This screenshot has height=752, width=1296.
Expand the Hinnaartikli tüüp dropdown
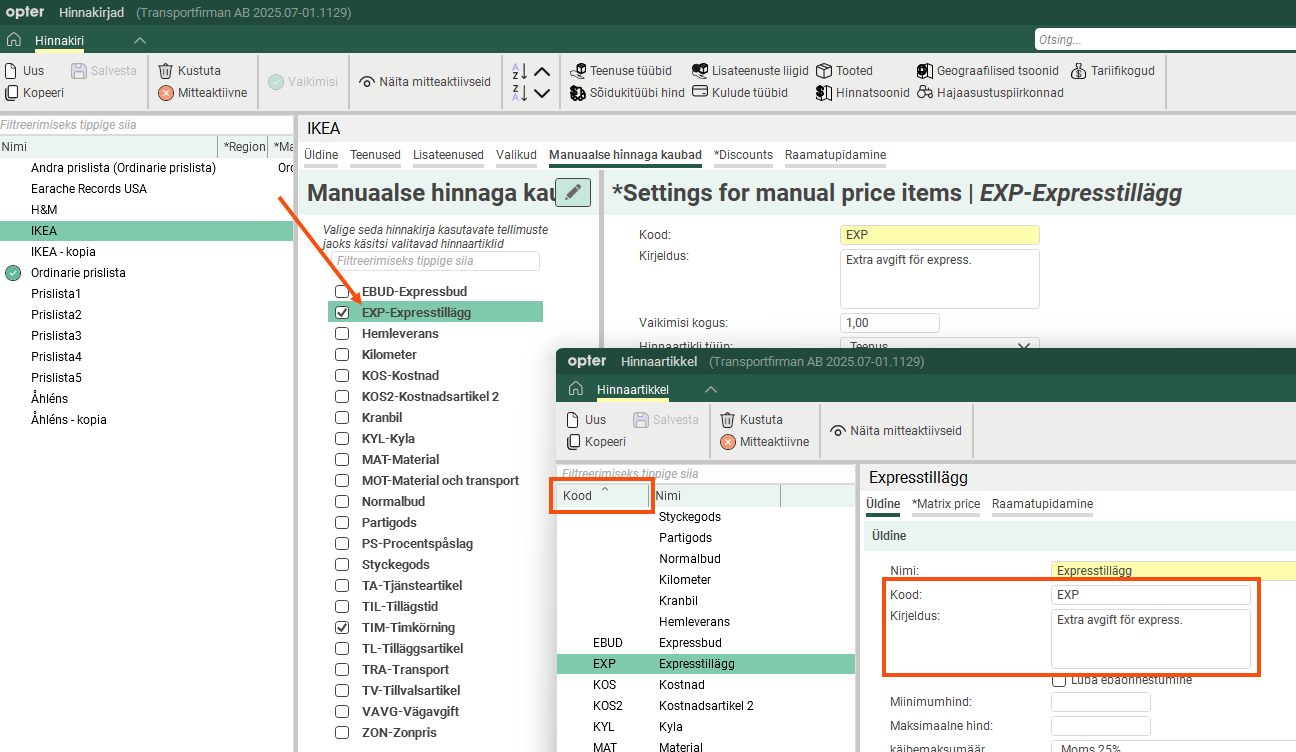(1023, 346)
